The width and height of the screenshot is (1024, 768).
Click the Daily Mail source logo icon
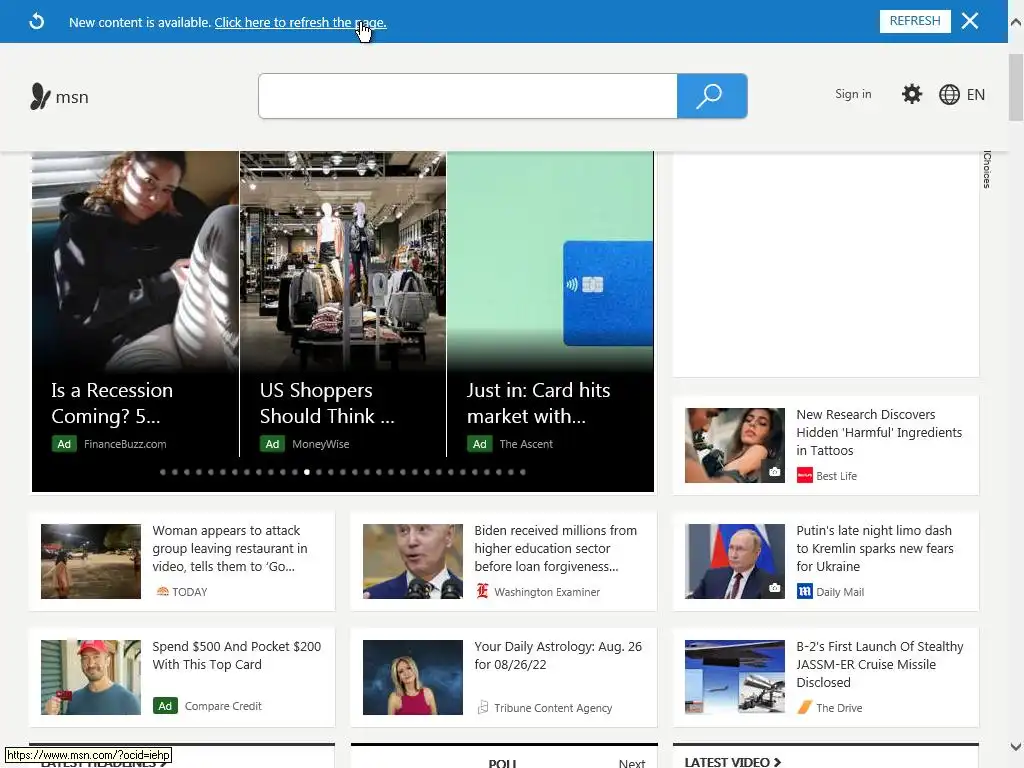pyautogui.click(x=805, y=592)
